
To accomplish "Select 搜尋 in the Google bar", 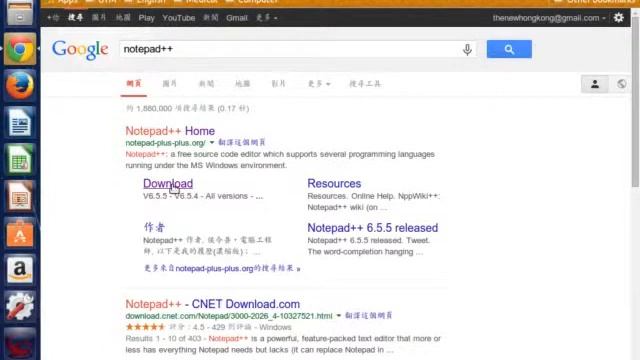I will [x=76, y=18].
